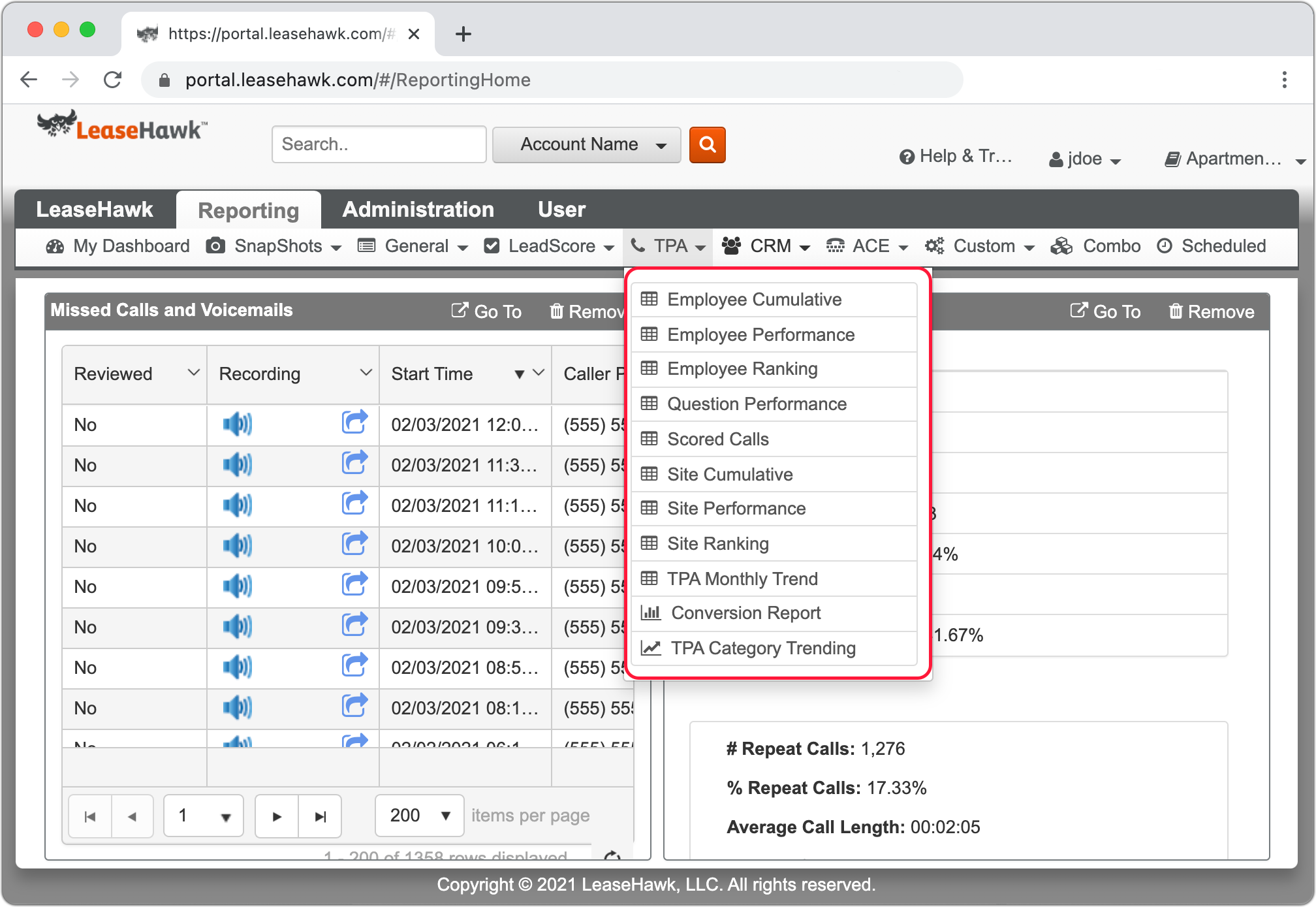Image resolution: width=1316 pixels, height=907 pixels.
Task: Expand the jdoe user menu
Action: tap(1084, 159)
